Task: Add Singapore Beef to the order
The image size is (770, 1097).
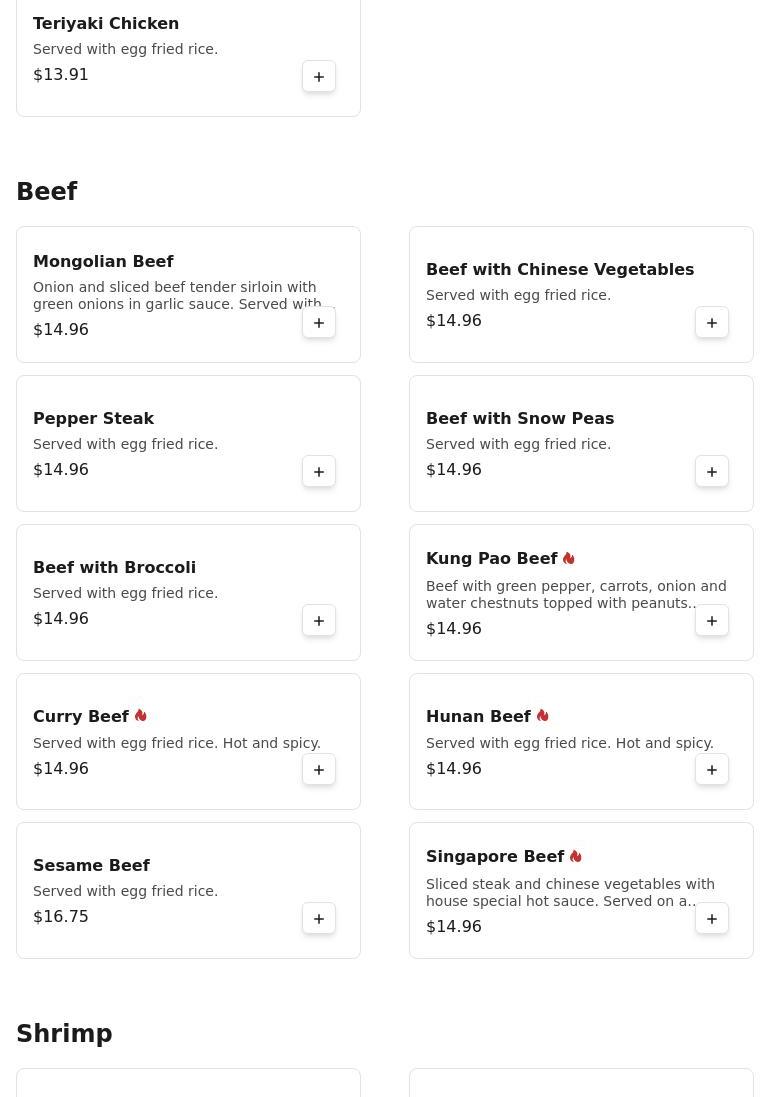Action: pyautogui.click(x=712, y=919)
